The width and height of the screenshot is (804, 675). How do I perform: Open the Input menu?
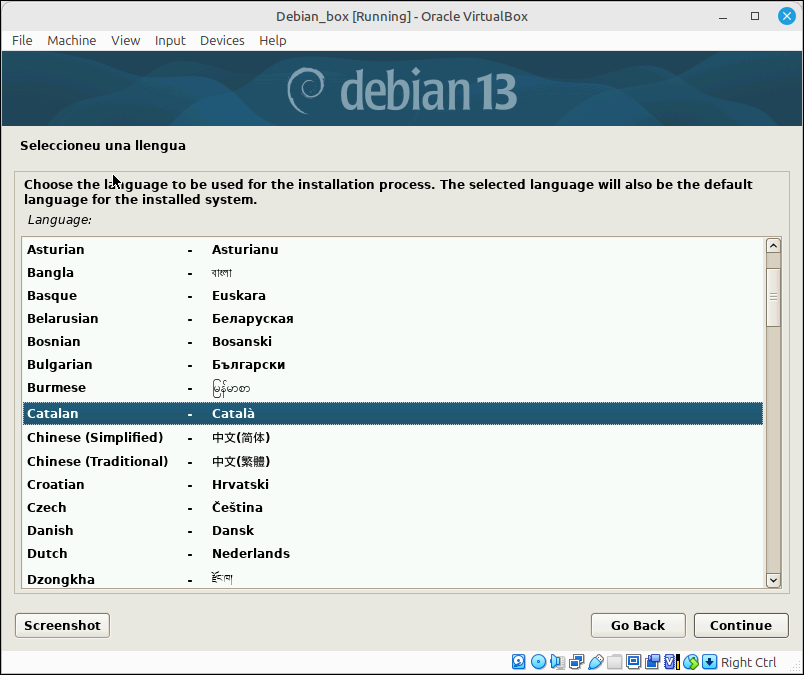click(170, 41)
